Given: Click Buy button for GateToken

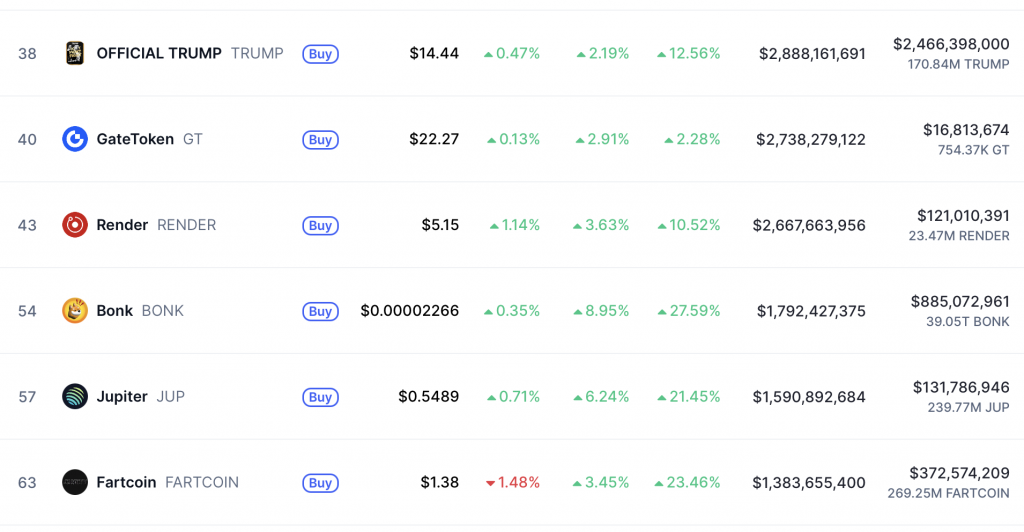Looking at the screenshot, I should (320, 140).
